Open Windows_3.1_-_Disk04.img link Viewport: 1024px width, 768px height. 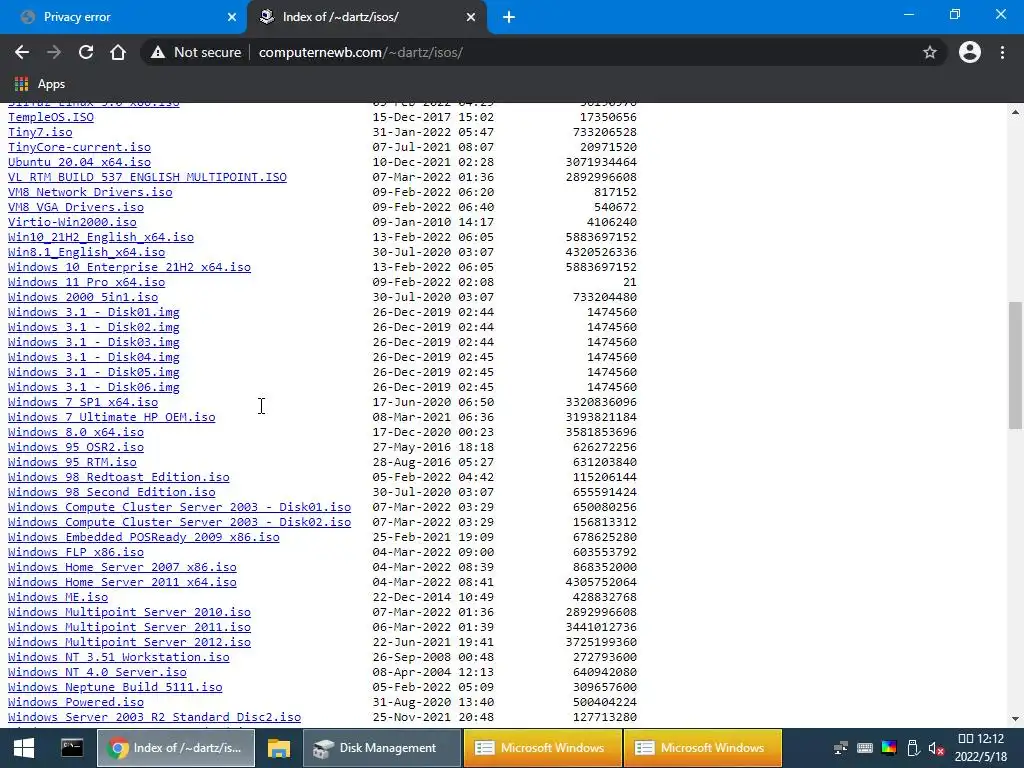(x=94, y=357)
